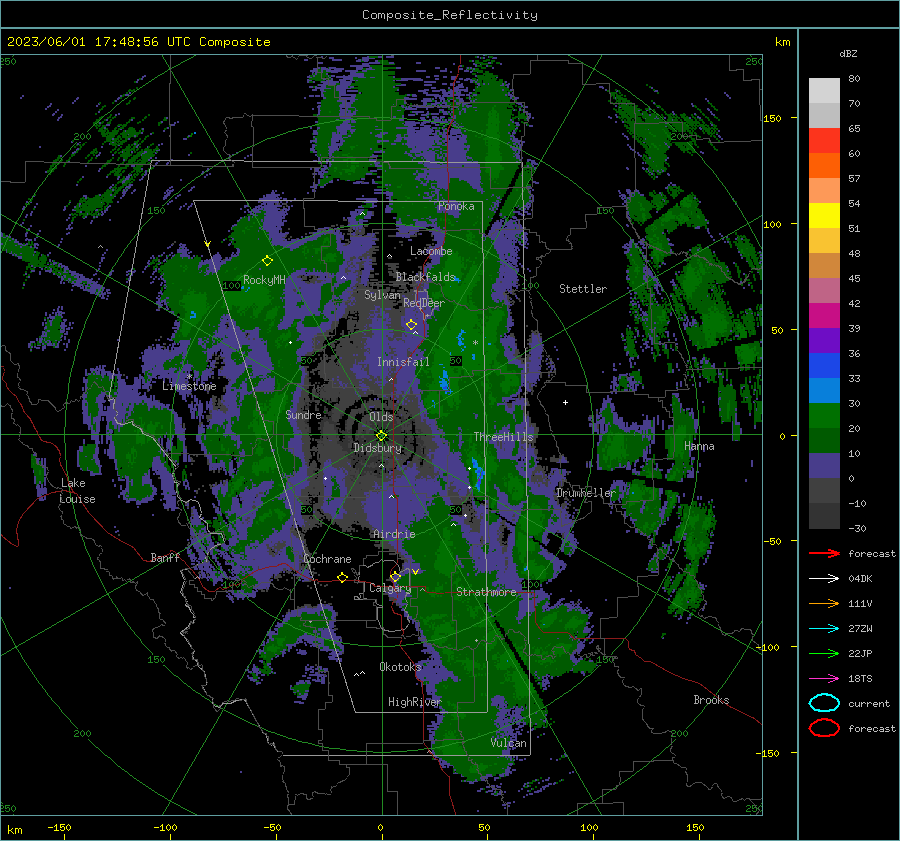
Task: Click the yellow diamond marker above Calgary
Action: [395, 576]
